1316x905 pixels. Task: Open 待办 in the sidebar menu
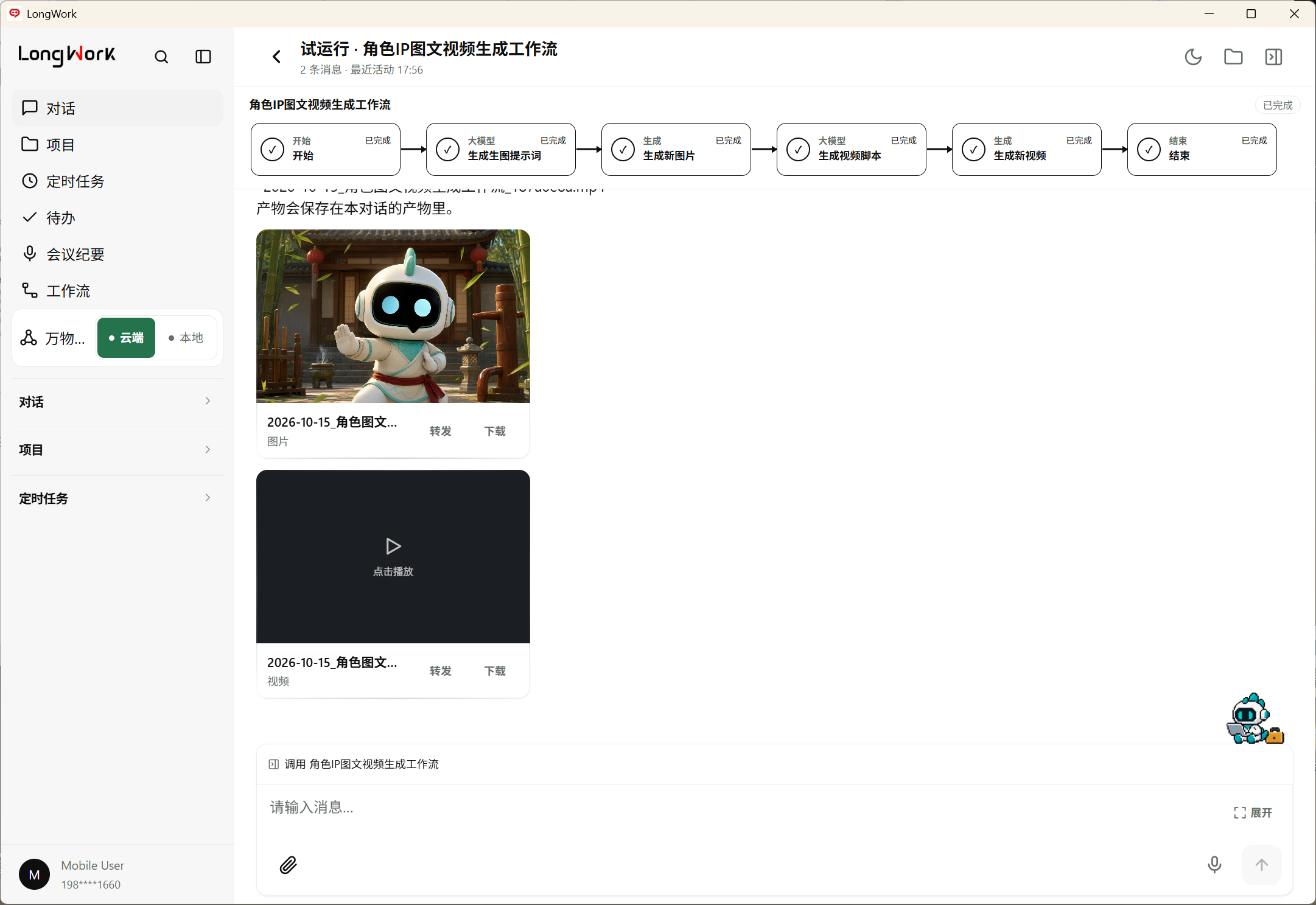click(117, 218)
